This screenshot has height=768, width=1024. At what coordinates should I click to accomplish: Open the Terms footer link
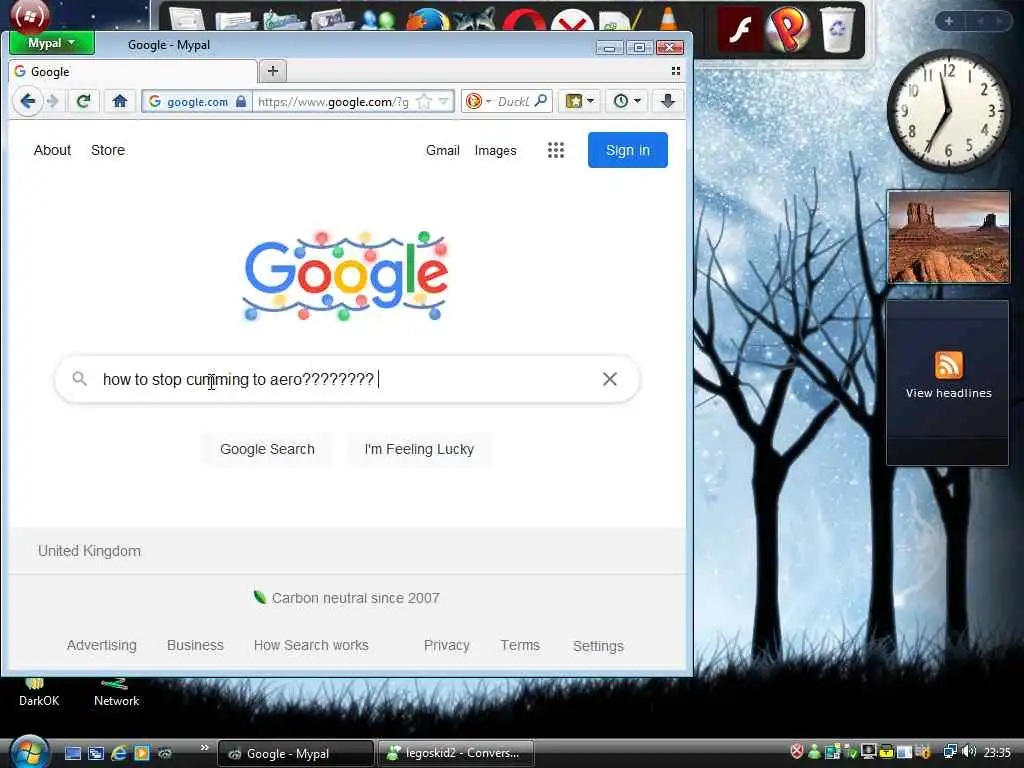[x=520, y=645]
